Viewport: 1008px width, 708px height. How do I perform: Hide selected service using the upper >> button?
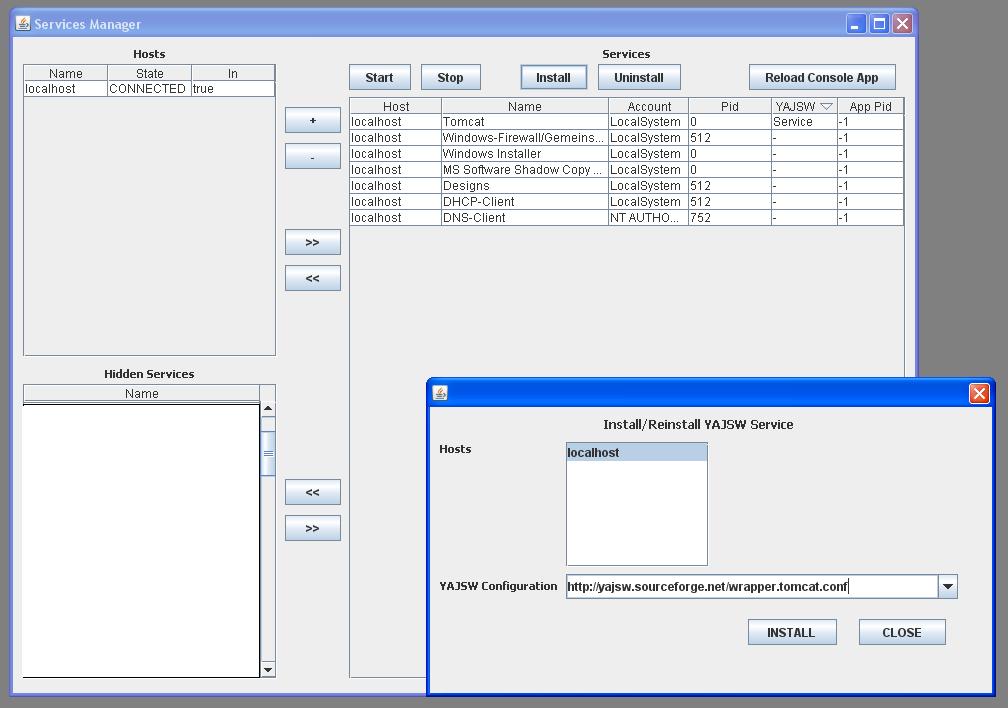(x=313, y=241)
